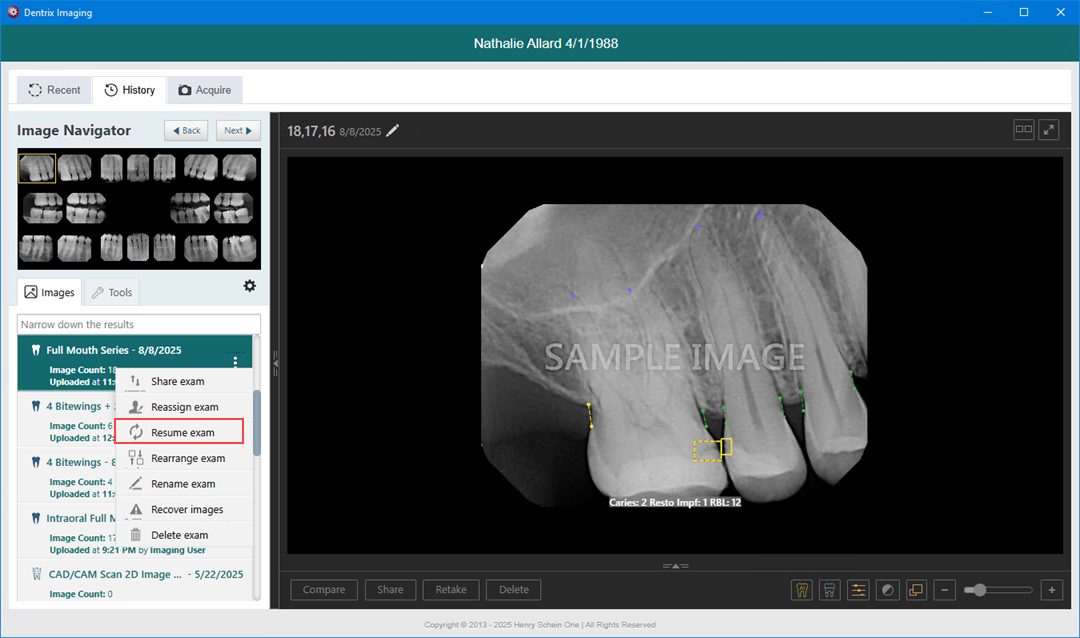Open the gear settings in Image Navigator
The width and height of the screenshot is (1080, 638).
249,286
